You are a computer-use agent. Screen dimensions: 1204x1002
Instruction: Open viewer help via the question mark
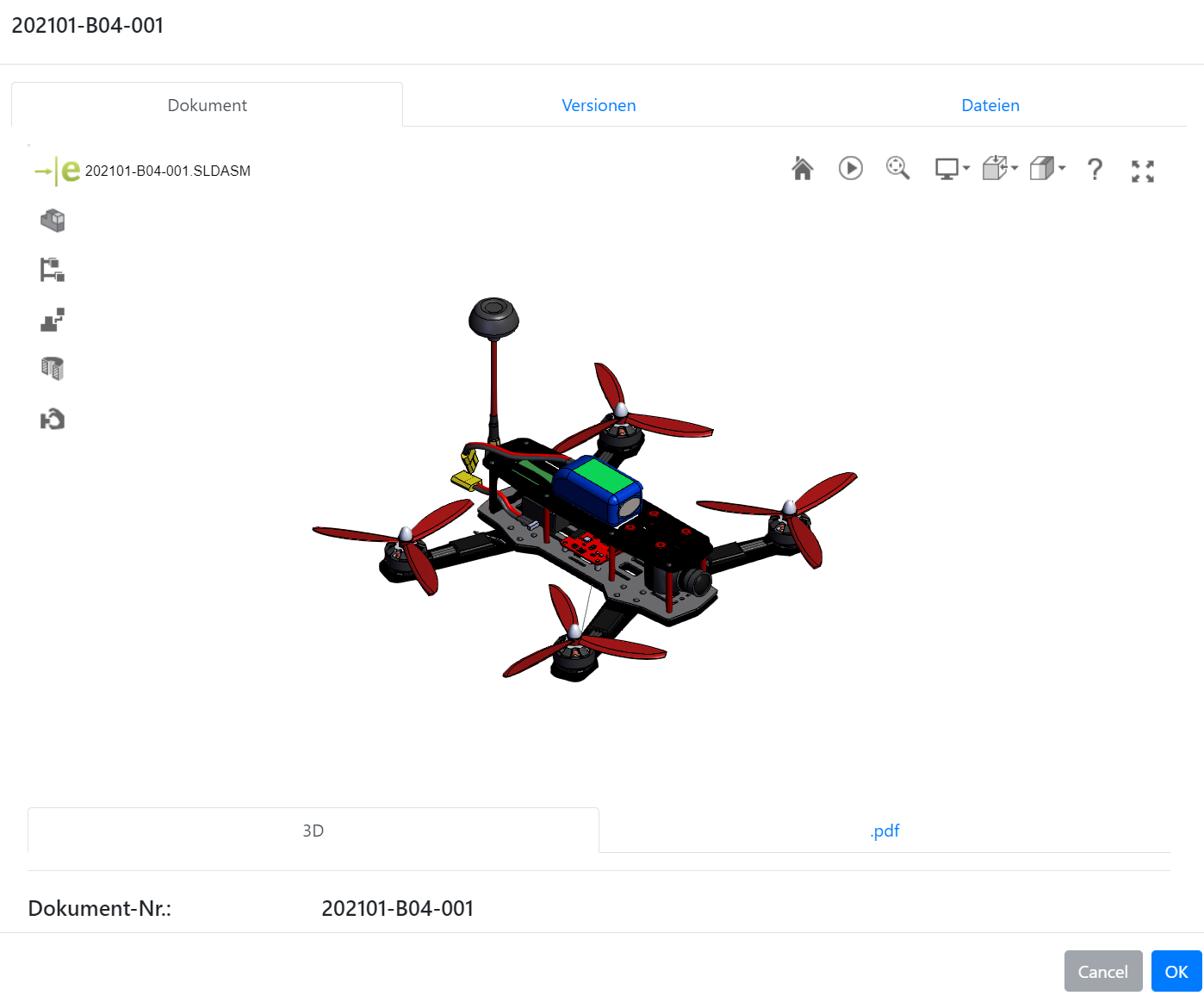coord(1095,169)
